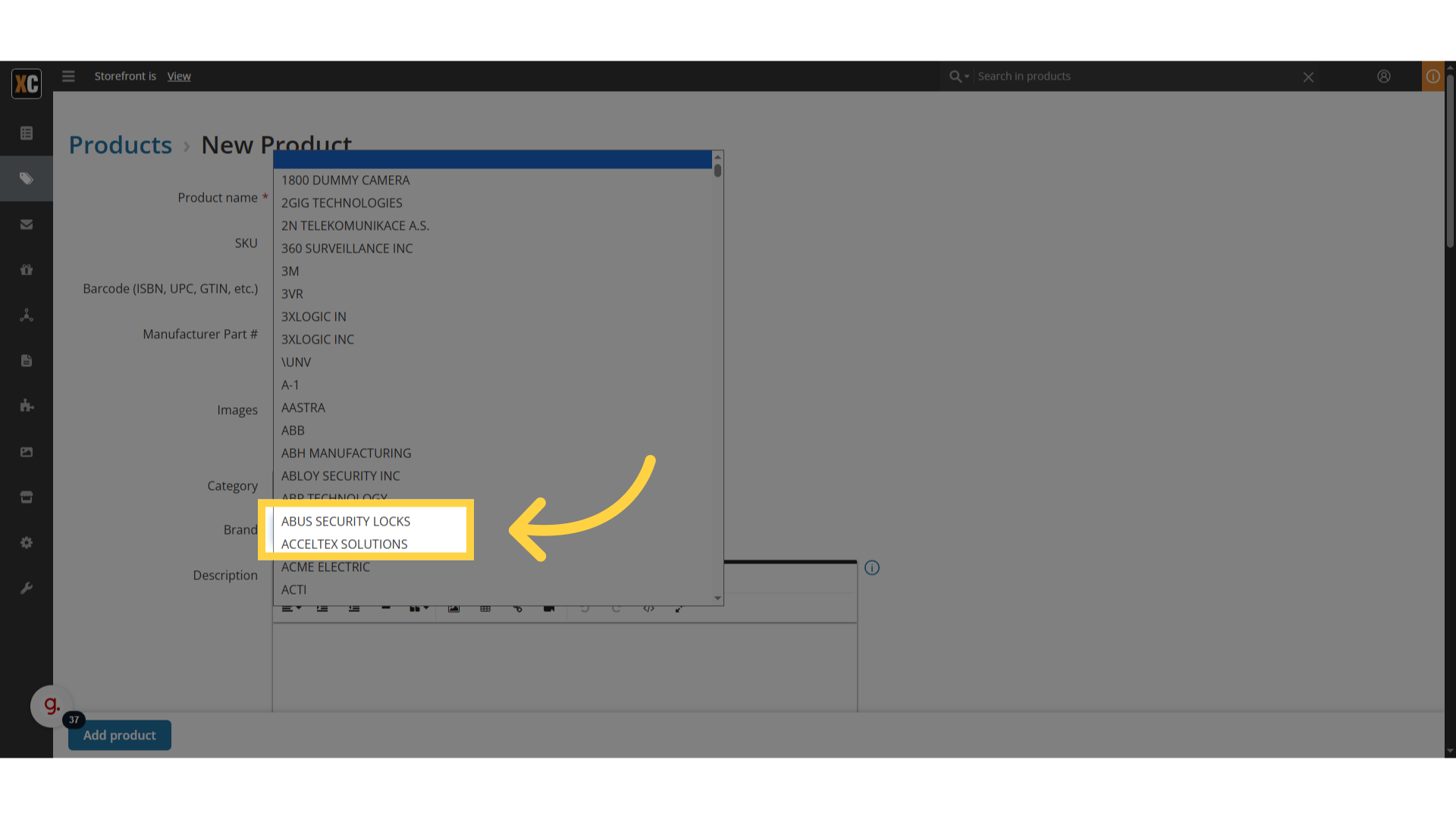This screenshot has width=1456, height=819.
Task: Follow the storefront View link
Action: point(179,77)
